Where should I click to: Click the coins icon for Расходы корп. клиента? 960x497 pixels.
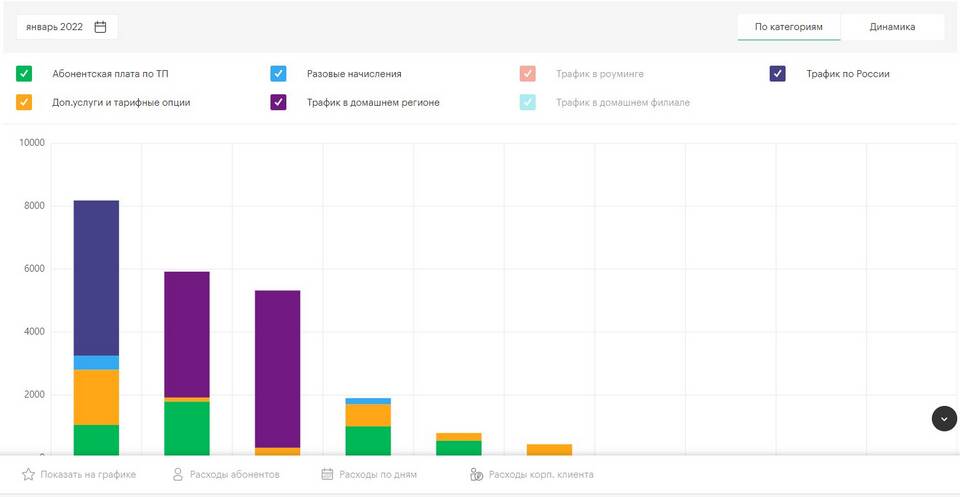(x=477, y=474)
